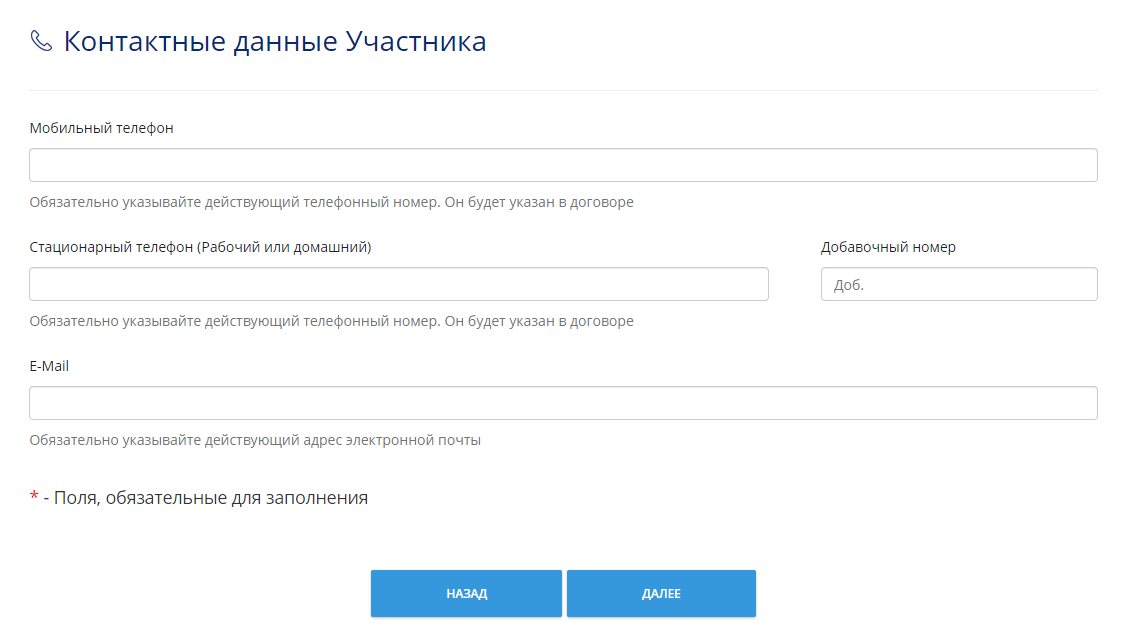Click the divider line under the heading
This screenshot has height=624, width=1140.
tap(563, 90)
